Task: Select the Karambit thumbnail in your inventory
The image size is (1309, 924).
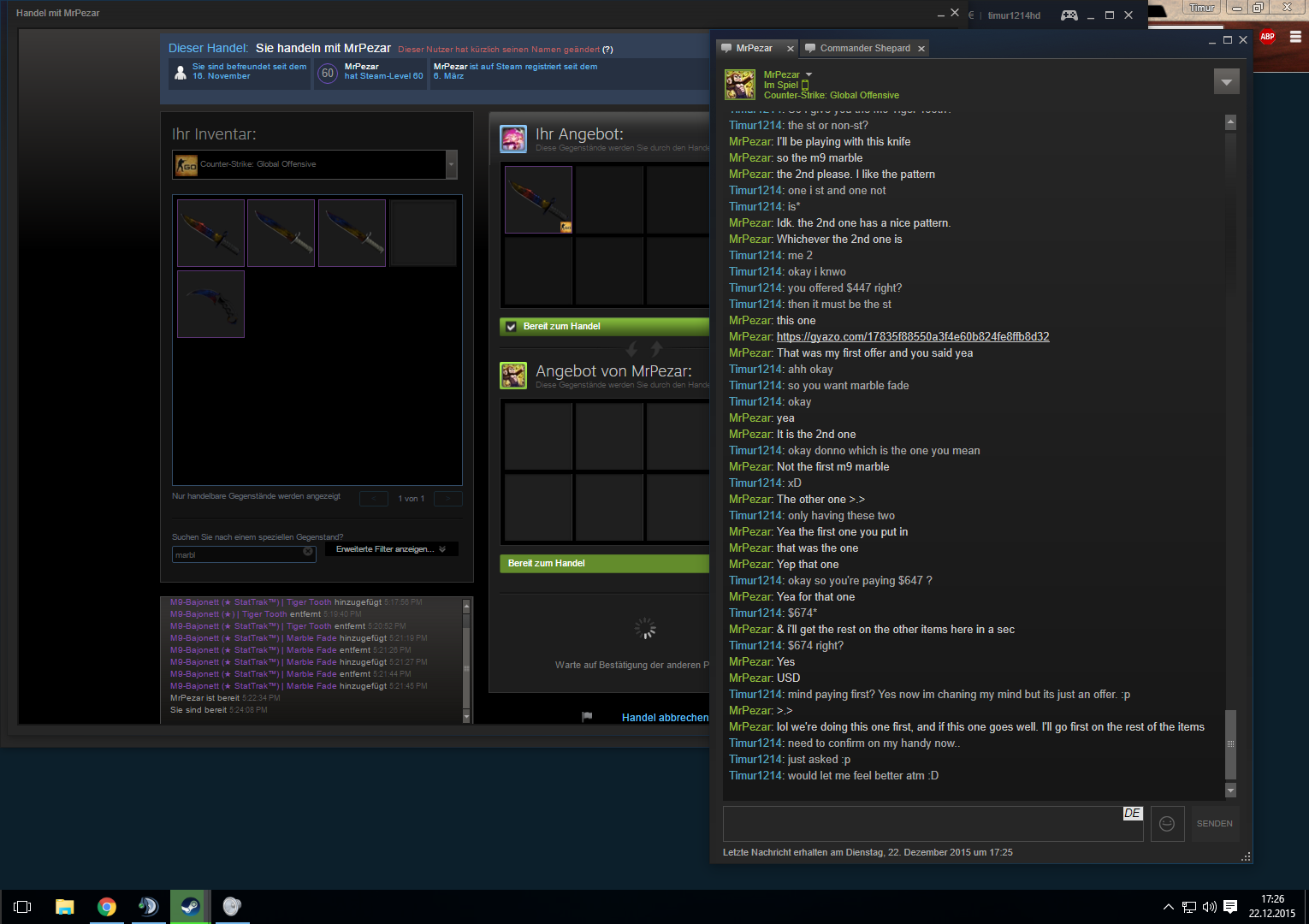Action: pos(210,305)
